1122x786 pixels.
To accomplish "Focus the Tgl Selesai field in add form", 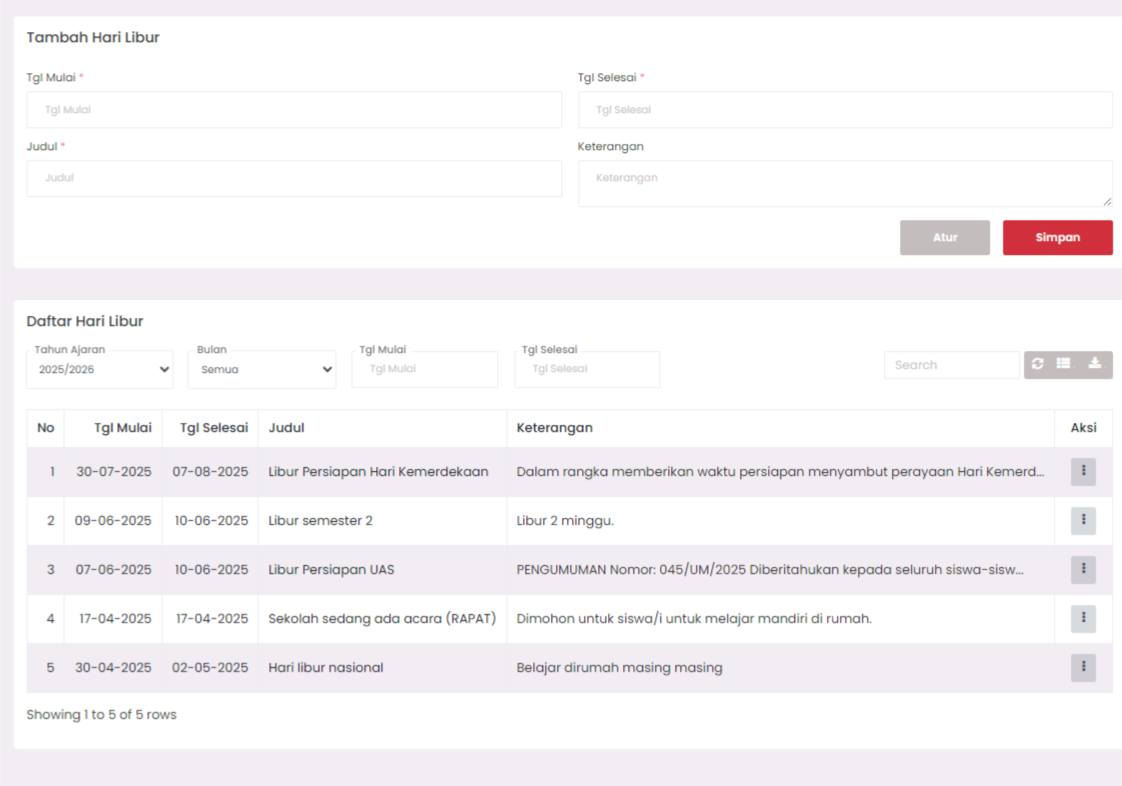I will pos(845,110).
